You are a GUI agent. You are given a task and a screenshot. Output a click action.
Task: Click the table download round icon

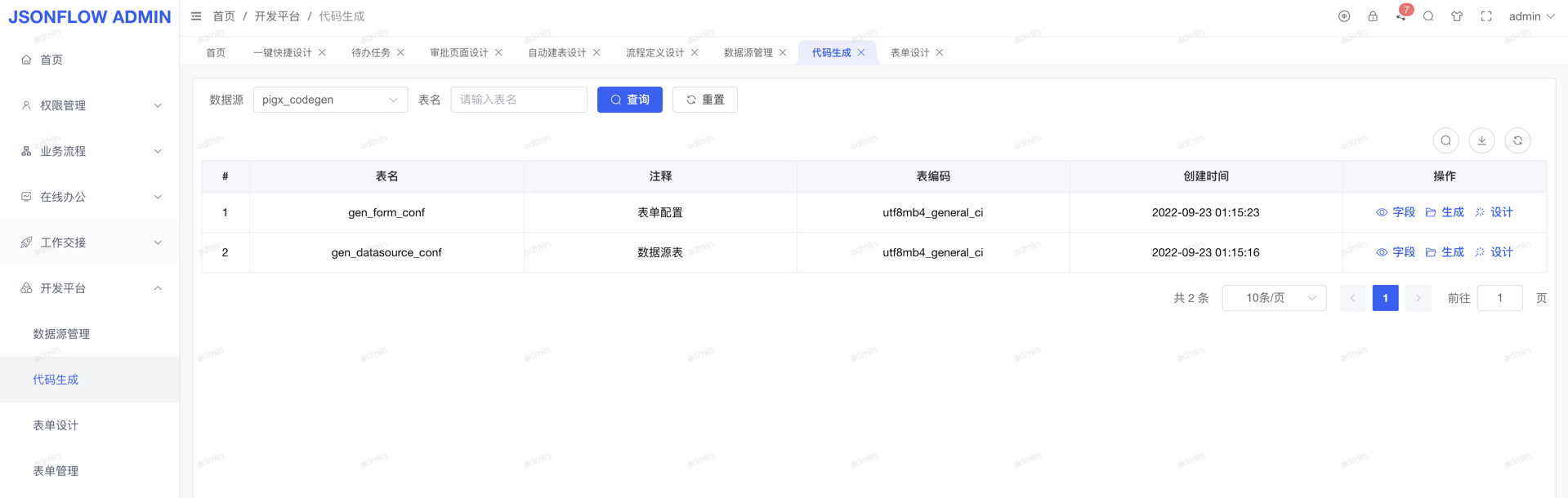tap(1481, 140)
